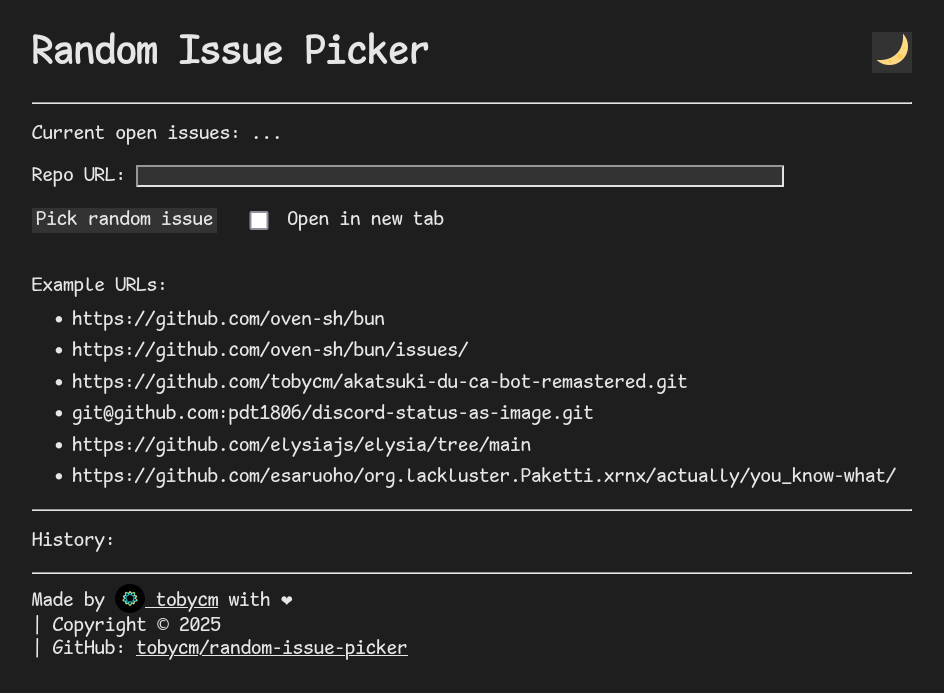This screenshot has width=944, height=693.
Task: Click the Example URLs heading
Action: tap(99, 284)
